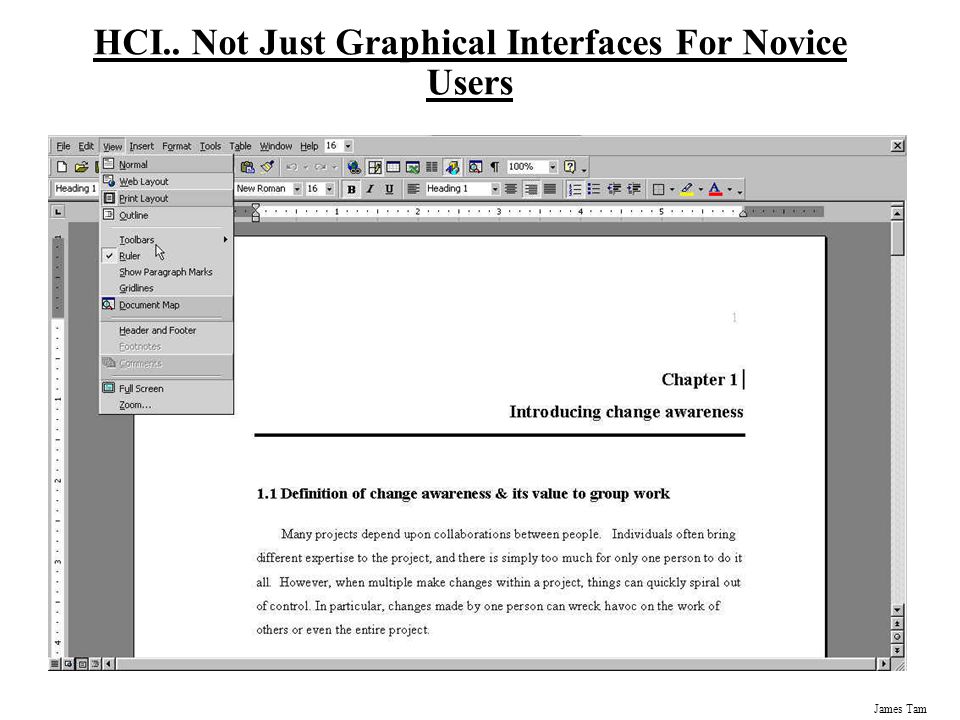This screenshot has width=960, height=720.
Task: Click Normal View icon at bottom left
Action: tap(55, 664)
